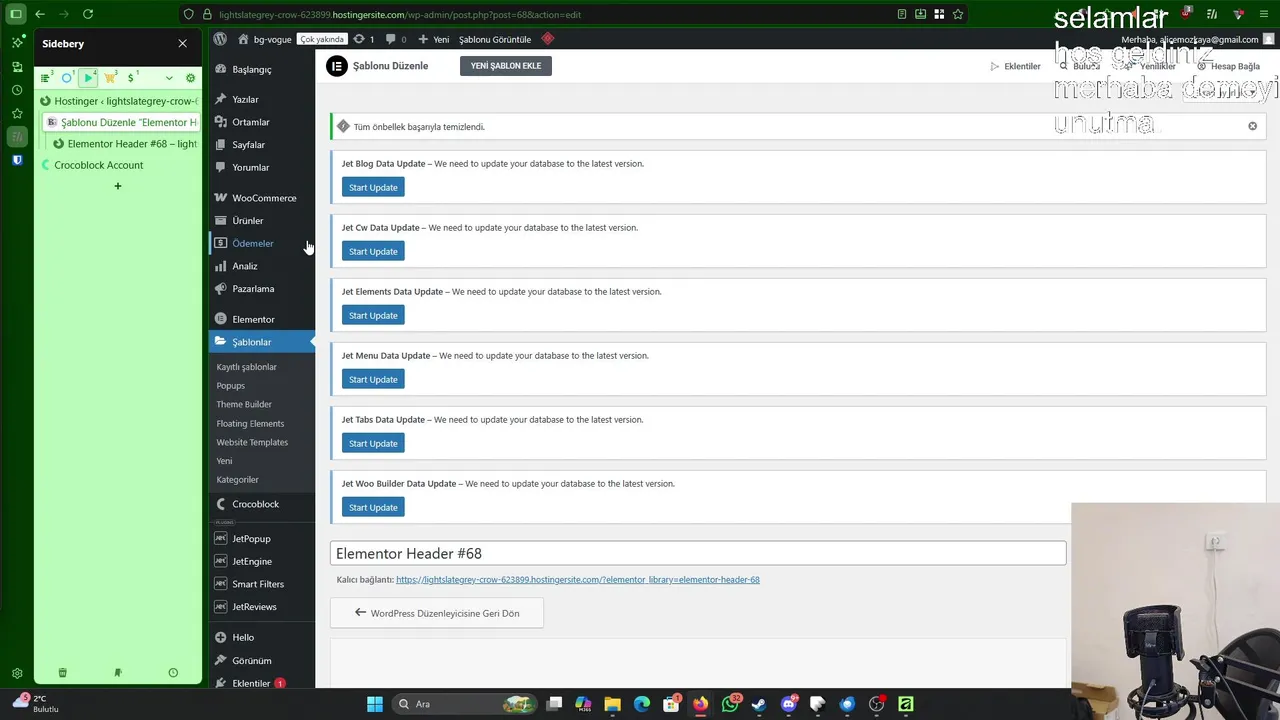Click the Elementor Header #68 title field
Screen dimensions: 1280x720
(698, 553)
